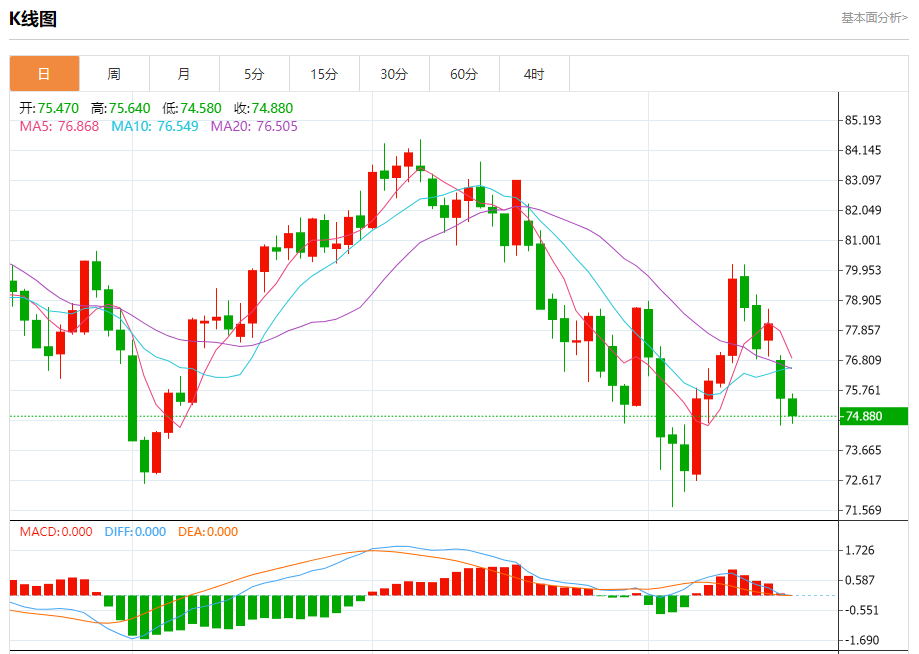Click the green 74.880 current price tag
The width and height of the screenshot is (919, 654).
click(874, 416)
